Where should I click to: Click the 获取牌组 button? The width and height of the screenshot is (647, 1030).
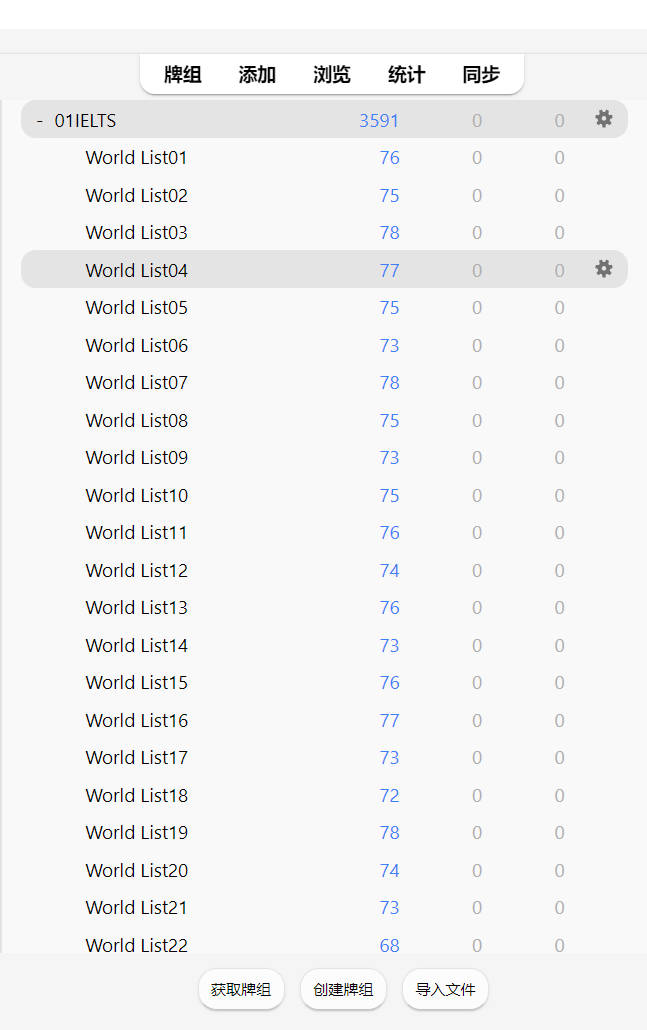(x=241, y=990)
